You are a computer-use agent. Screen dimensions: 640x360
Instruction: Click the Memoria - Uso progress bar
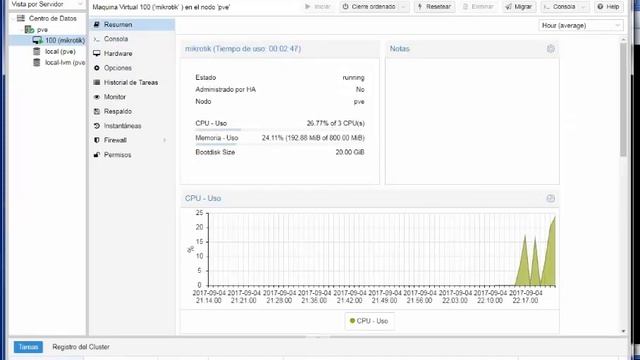pos(280,144)
